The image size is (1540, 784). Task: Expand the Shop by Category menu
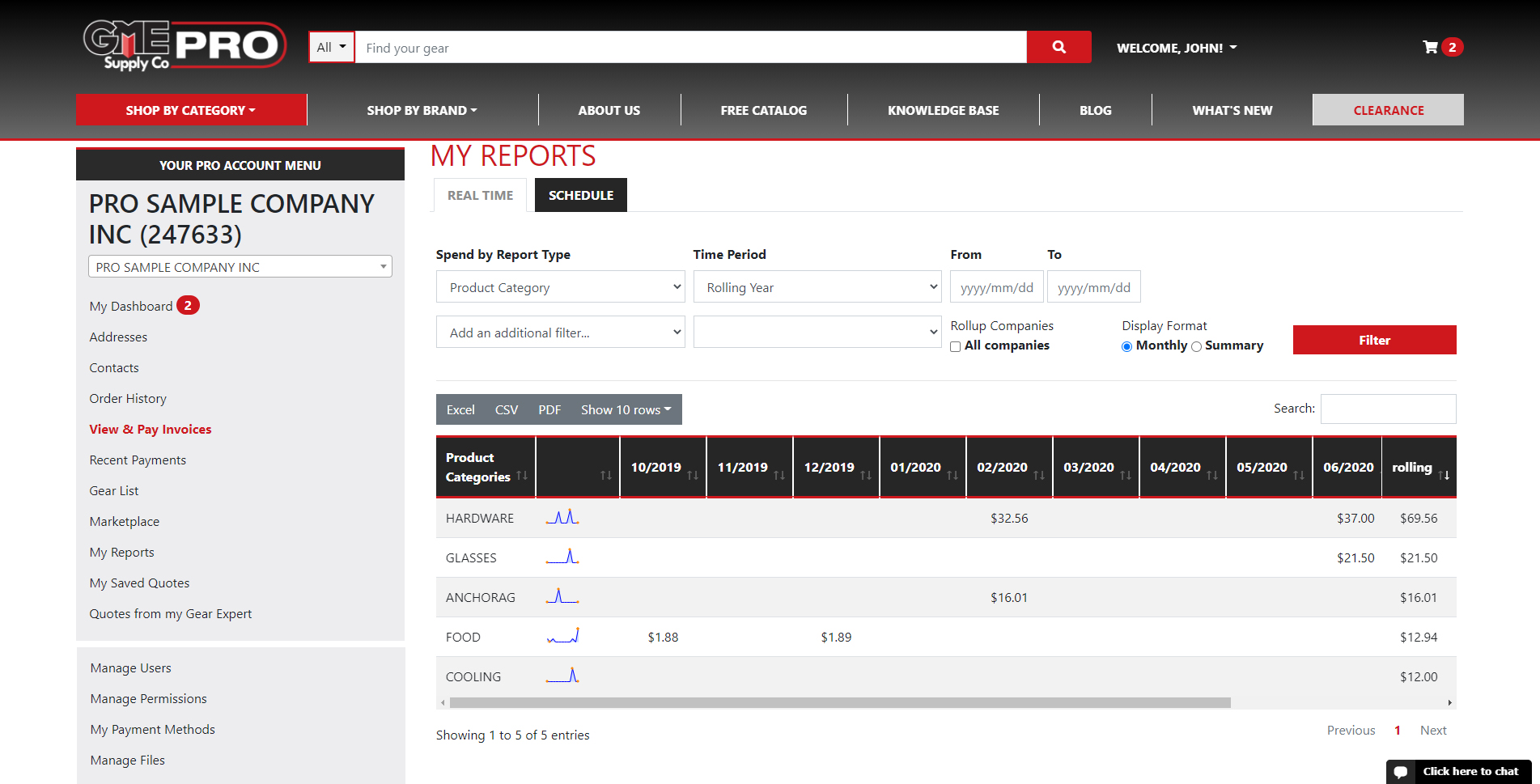pyautogui.click(x=191, y=110)
